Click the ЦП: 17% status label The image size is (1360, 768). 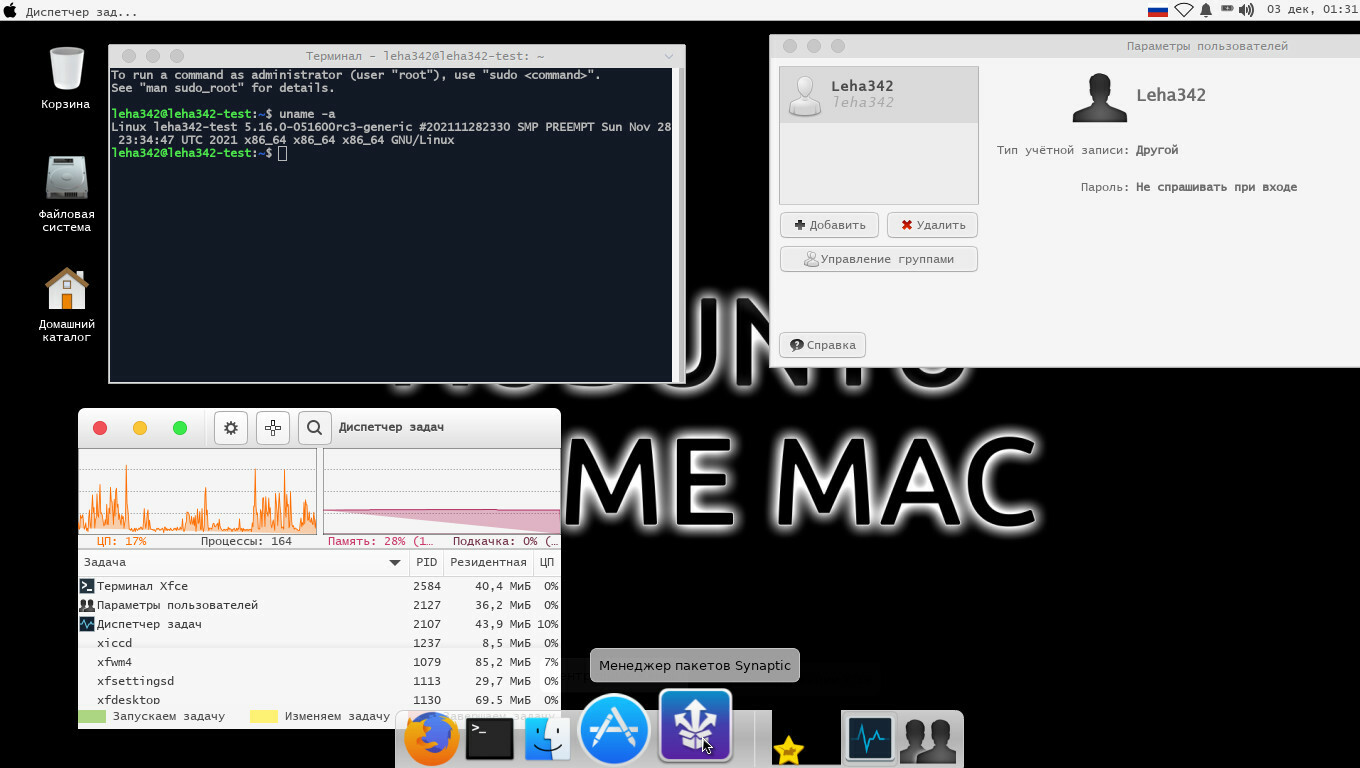(120, 541)
